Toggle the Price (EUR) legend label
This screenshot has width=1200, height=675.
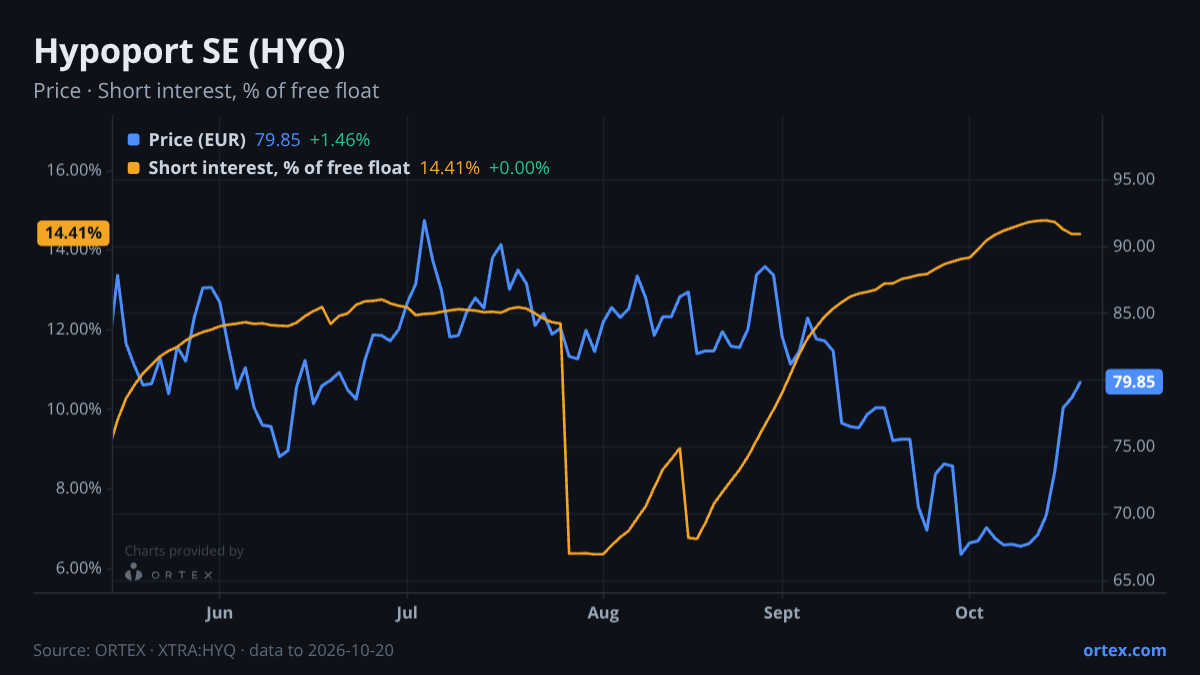click(x=197, y=139)
